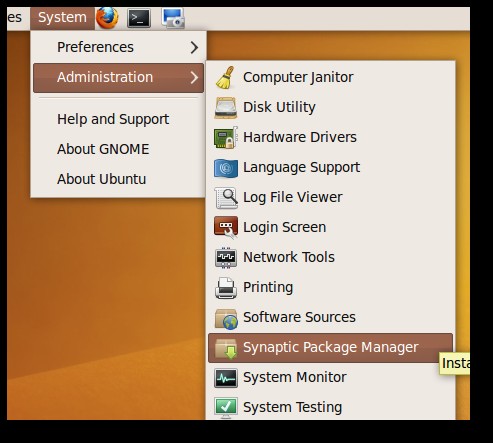Click the Log File Viewer magnifier icon
This screenshot has width=493, height=443.
[226, 198]
